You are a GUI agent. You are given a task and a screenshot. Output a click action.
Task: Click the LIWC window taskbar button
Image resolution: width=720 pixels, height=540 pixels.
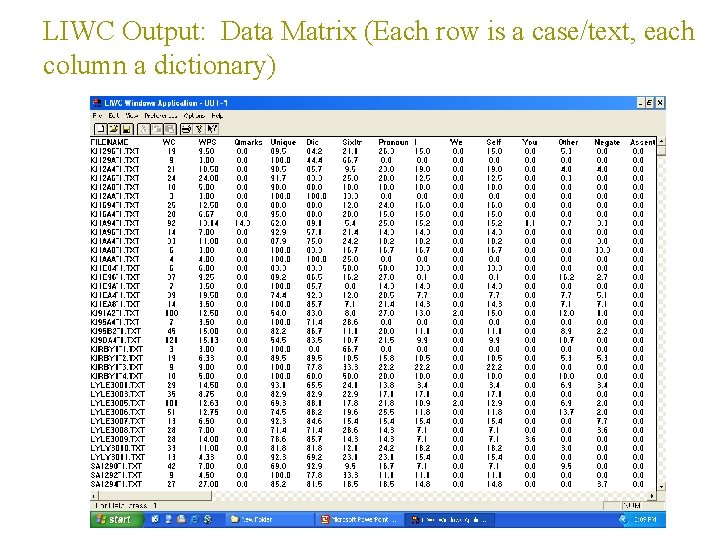point(452,520)
